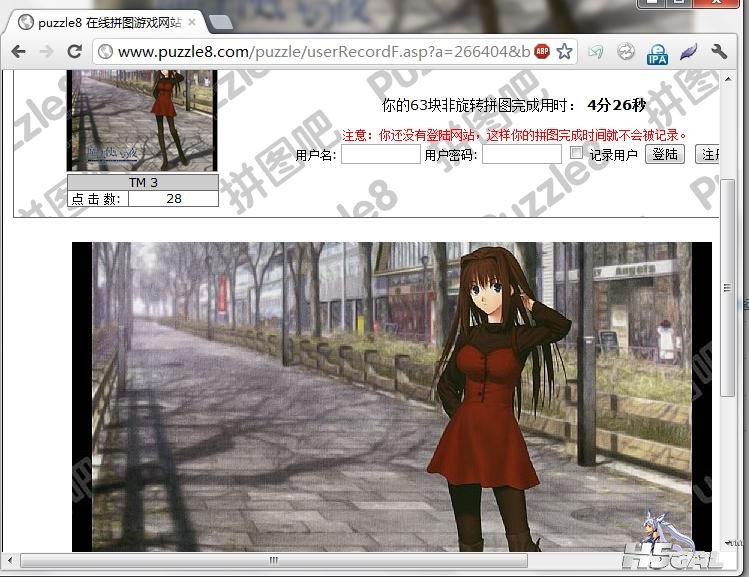749x577 pixels.
Task: Click the horizontal scrollbar thumb
Action: [x=274, y=560]
